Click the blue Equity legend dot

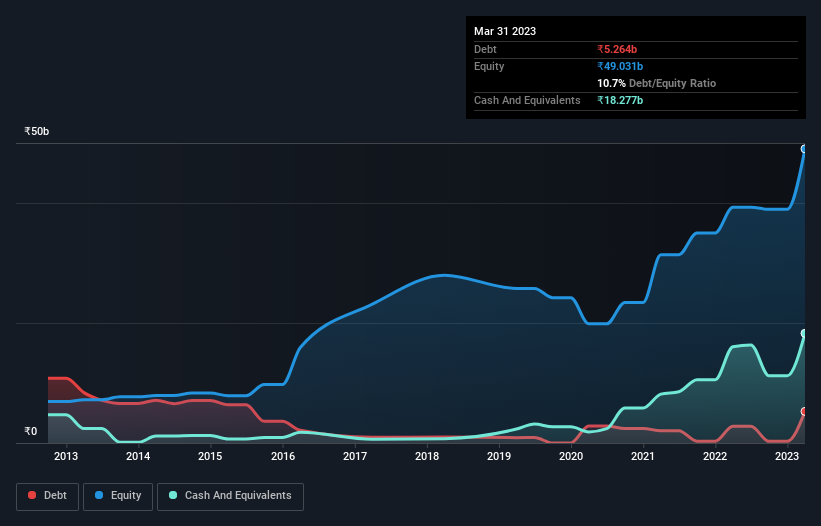(x=99, y=495)
